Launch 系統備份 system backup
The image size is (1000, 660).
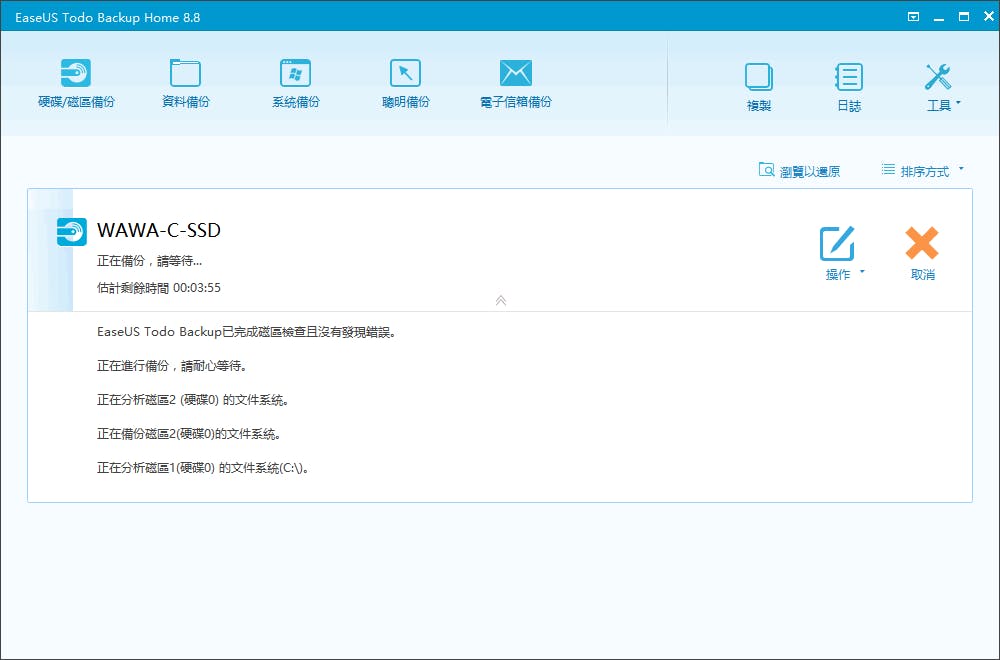point(295,84)
